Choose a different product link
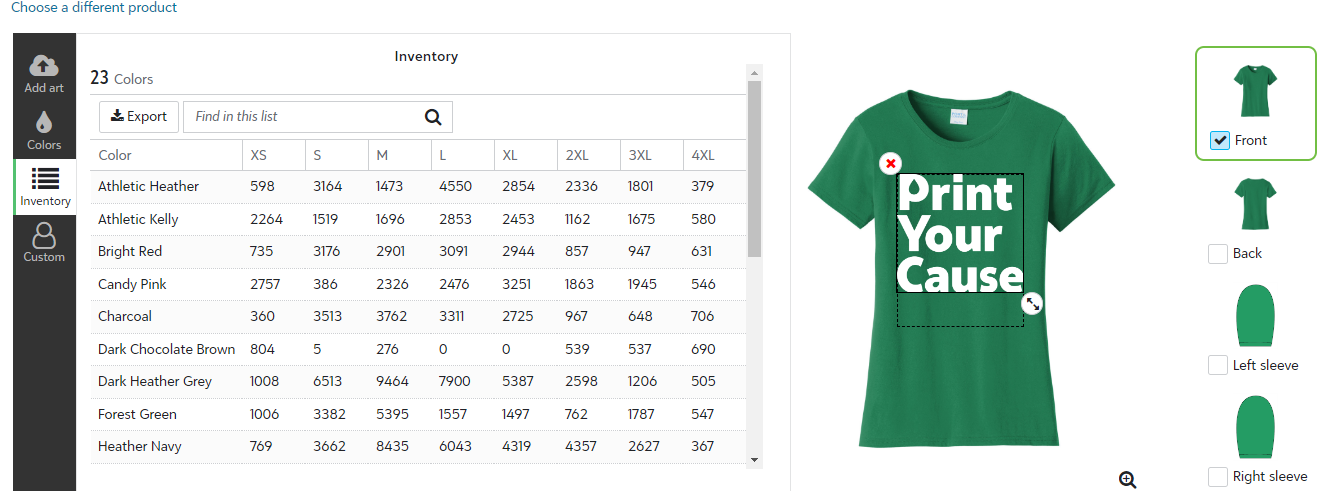Screen dimensions: 1326x491 point(94,8)
